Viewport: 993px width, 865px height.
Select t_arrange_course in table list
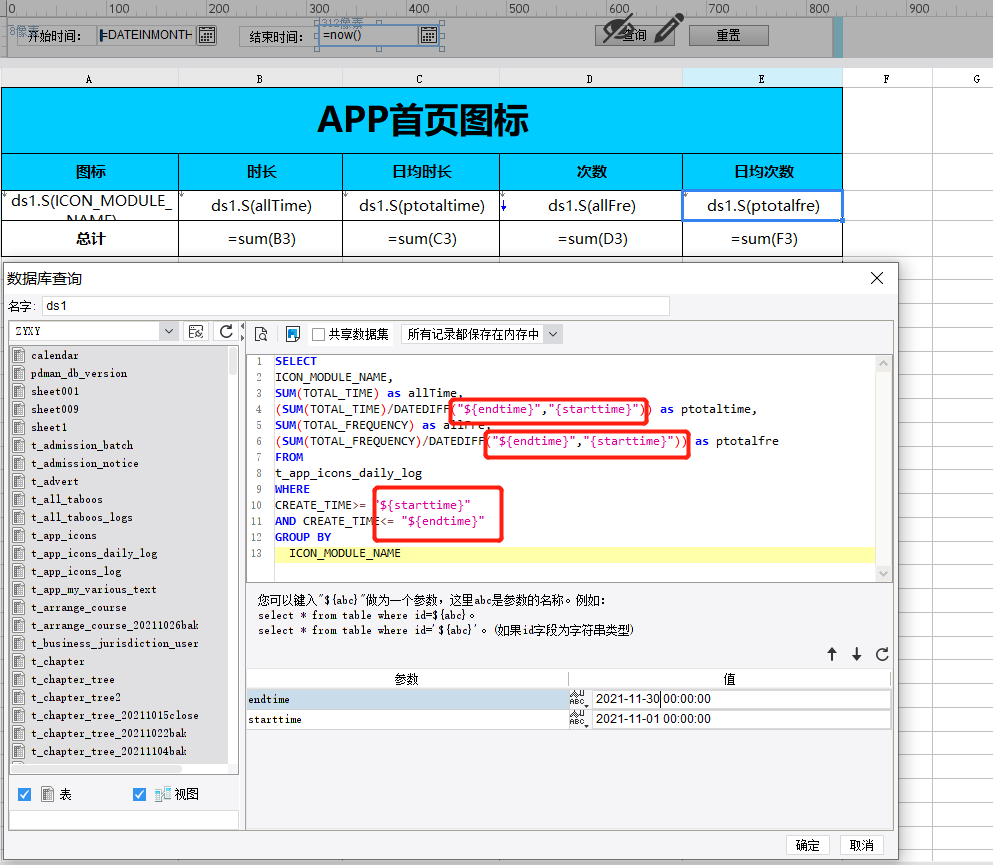pos(79,607)
